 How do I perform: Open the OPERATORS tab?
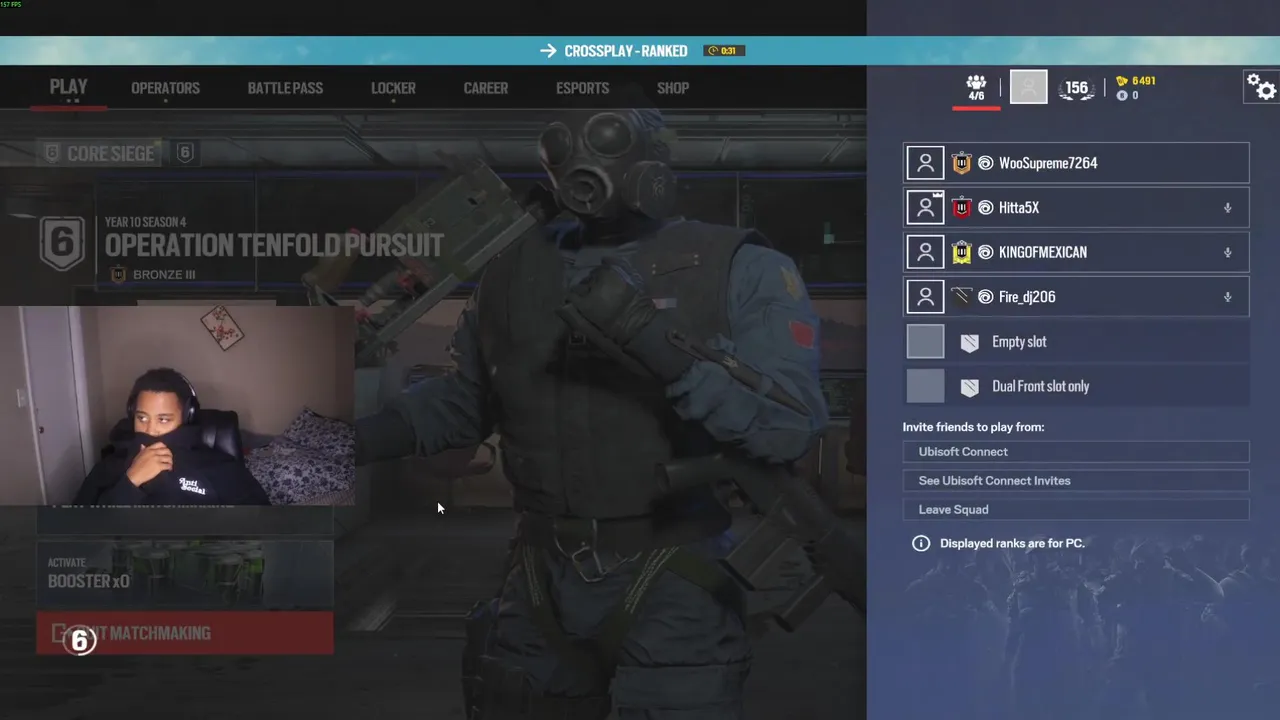[165, 88]
